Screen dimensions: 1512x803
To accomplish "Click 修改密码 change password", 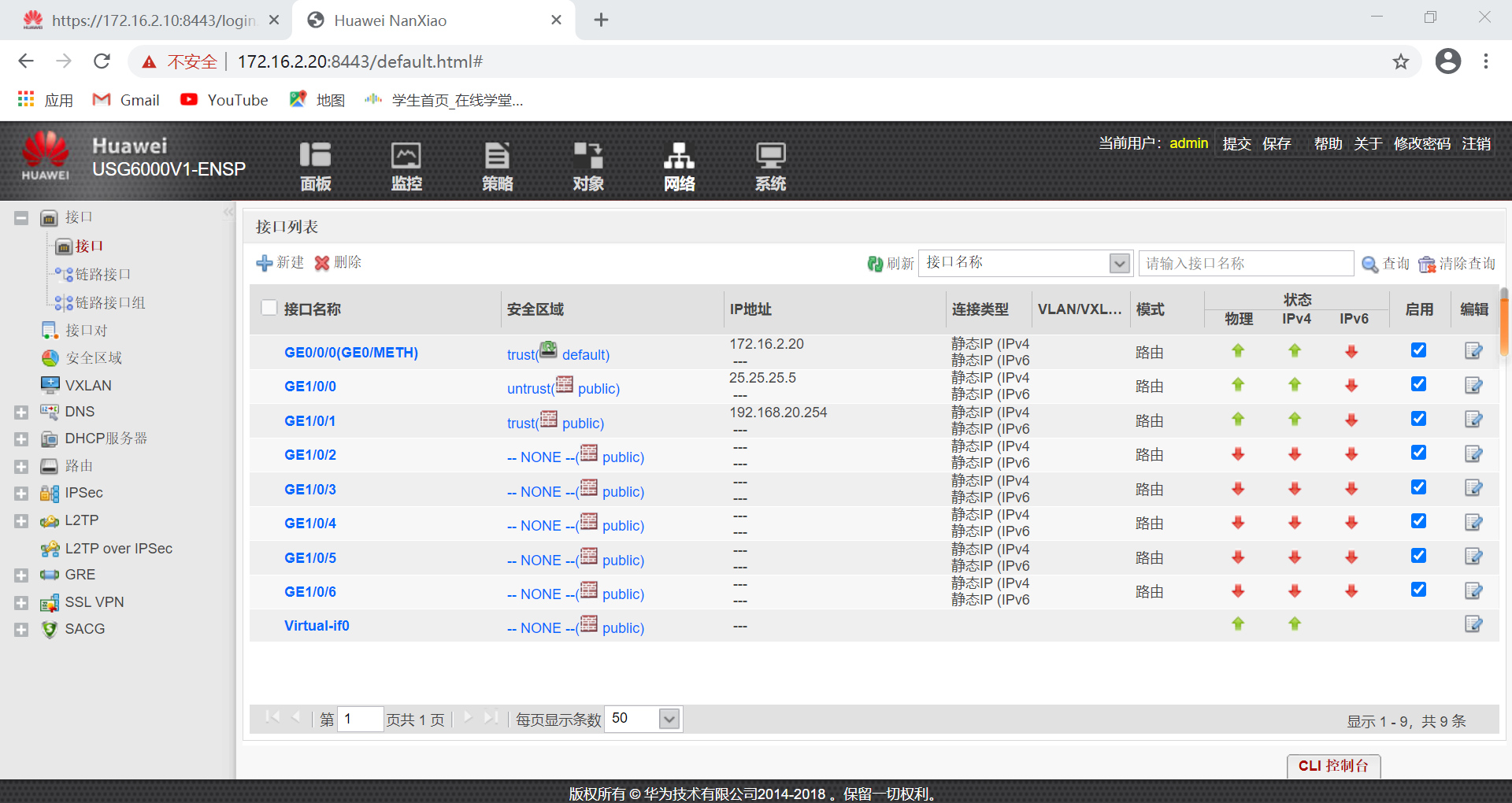I will 1421,144.
